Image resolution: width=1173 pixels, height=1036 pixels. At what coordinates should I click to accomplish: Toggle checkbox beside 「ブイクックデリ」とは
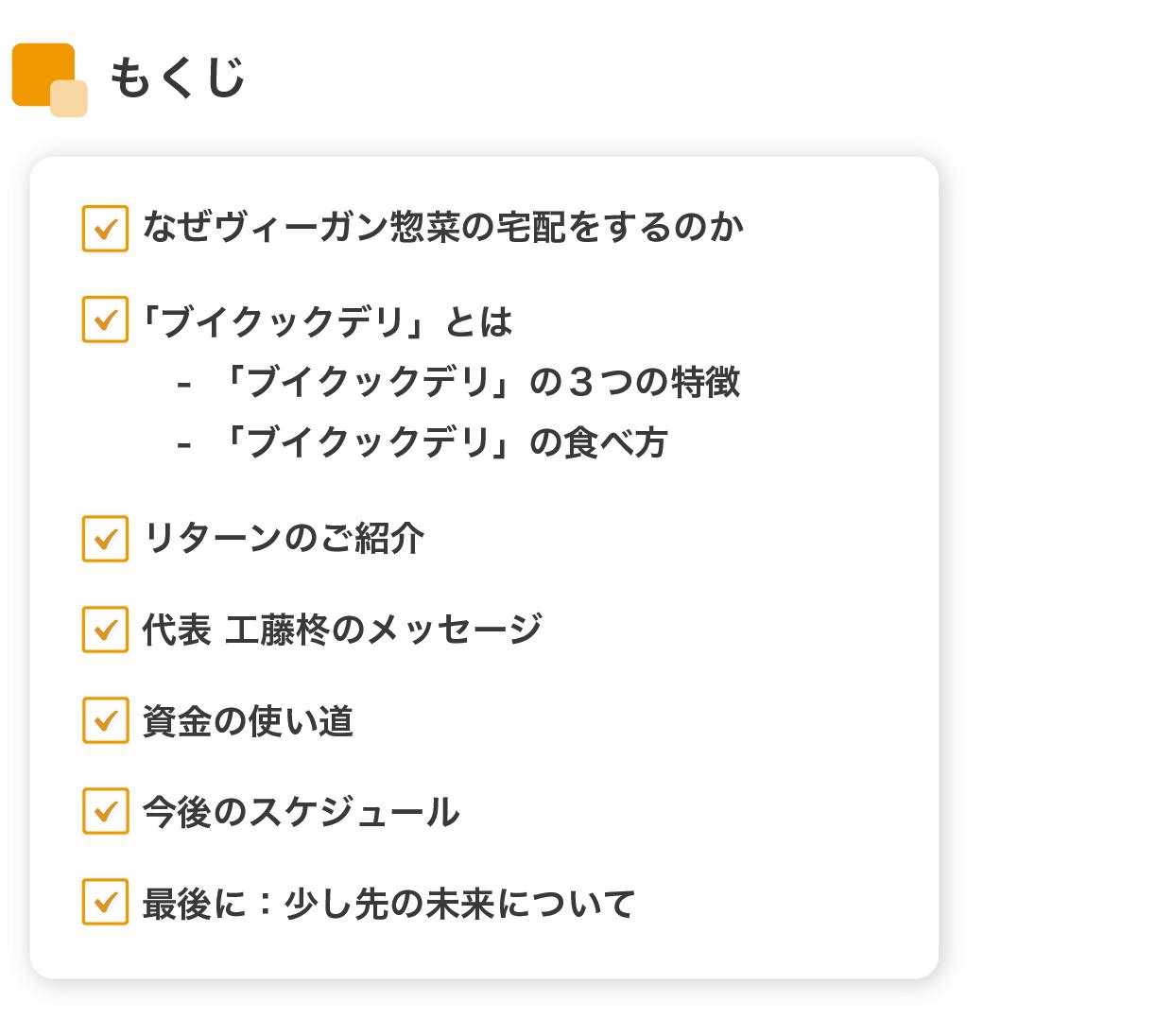pyautogui.click(x=105, y=319)
